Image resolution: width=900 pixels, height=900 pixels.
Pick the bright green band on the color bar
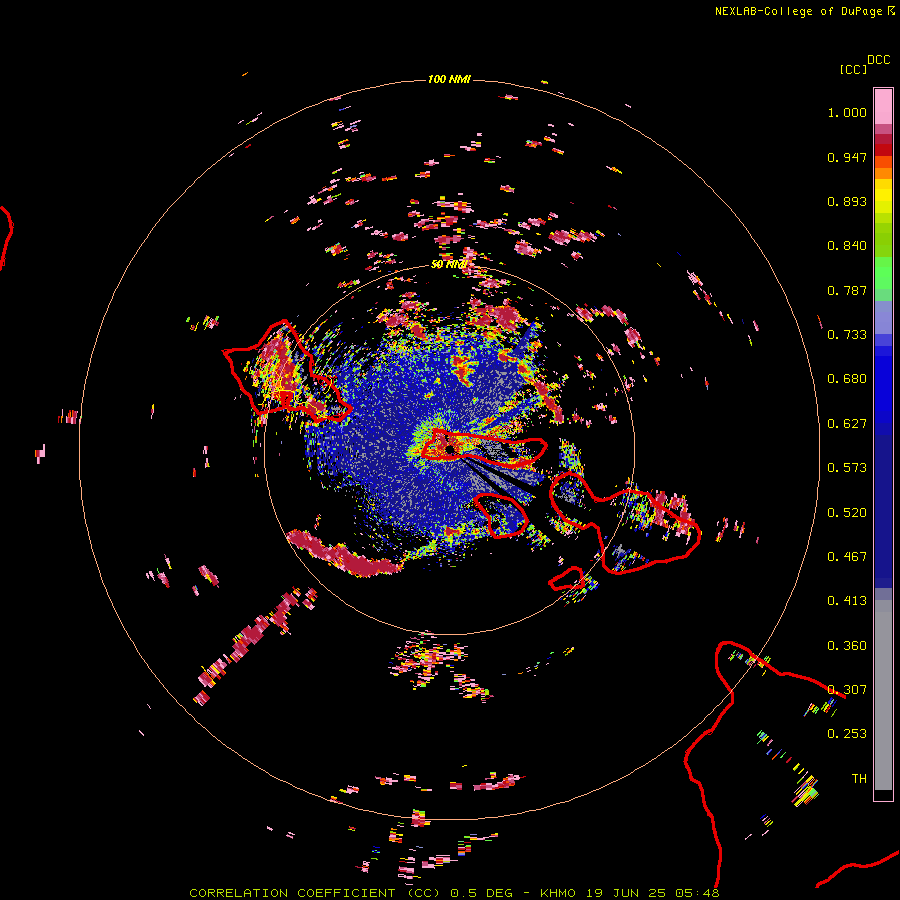(x=883, y=273)
